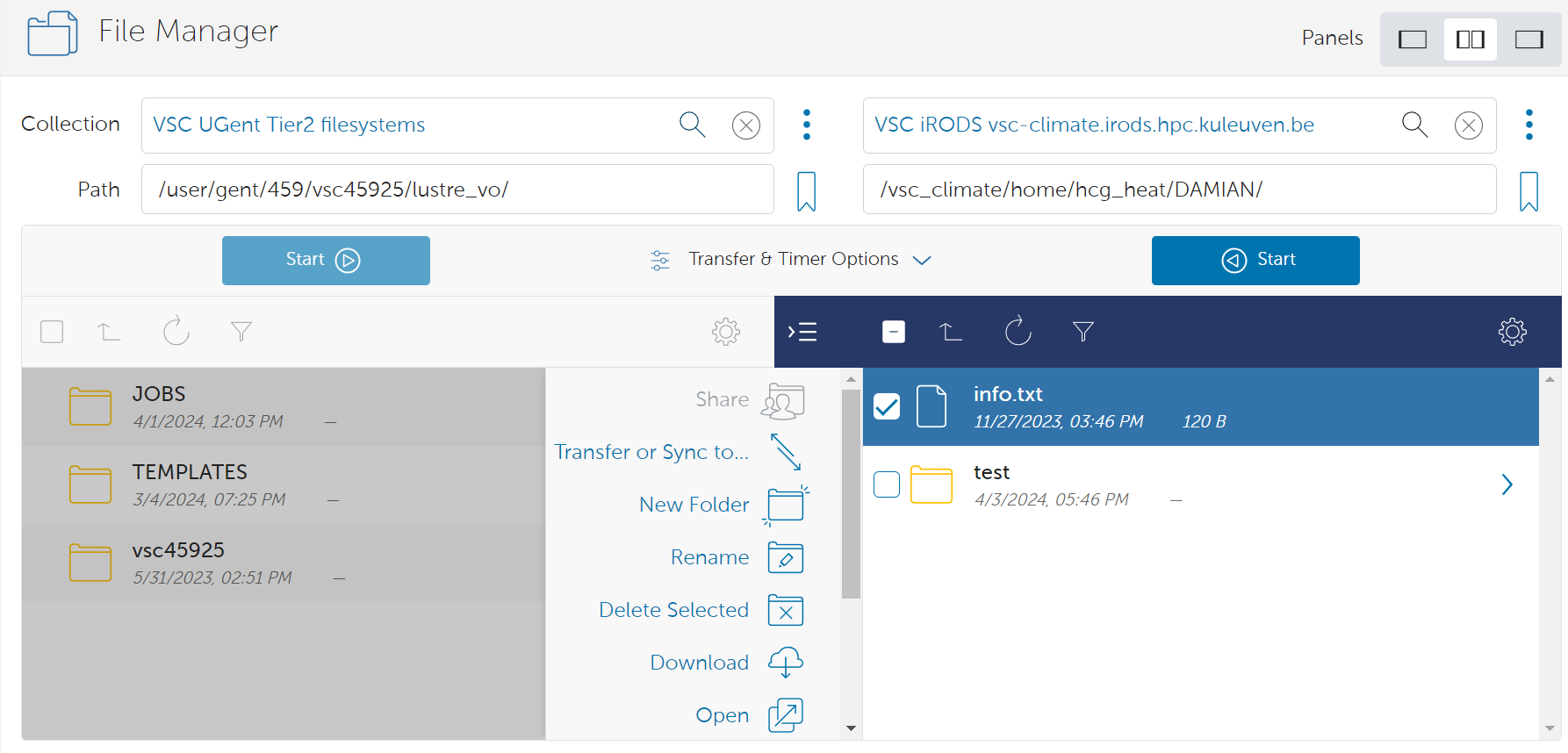Clear the VSC iRODS collection field

(x=1469, y=125)
